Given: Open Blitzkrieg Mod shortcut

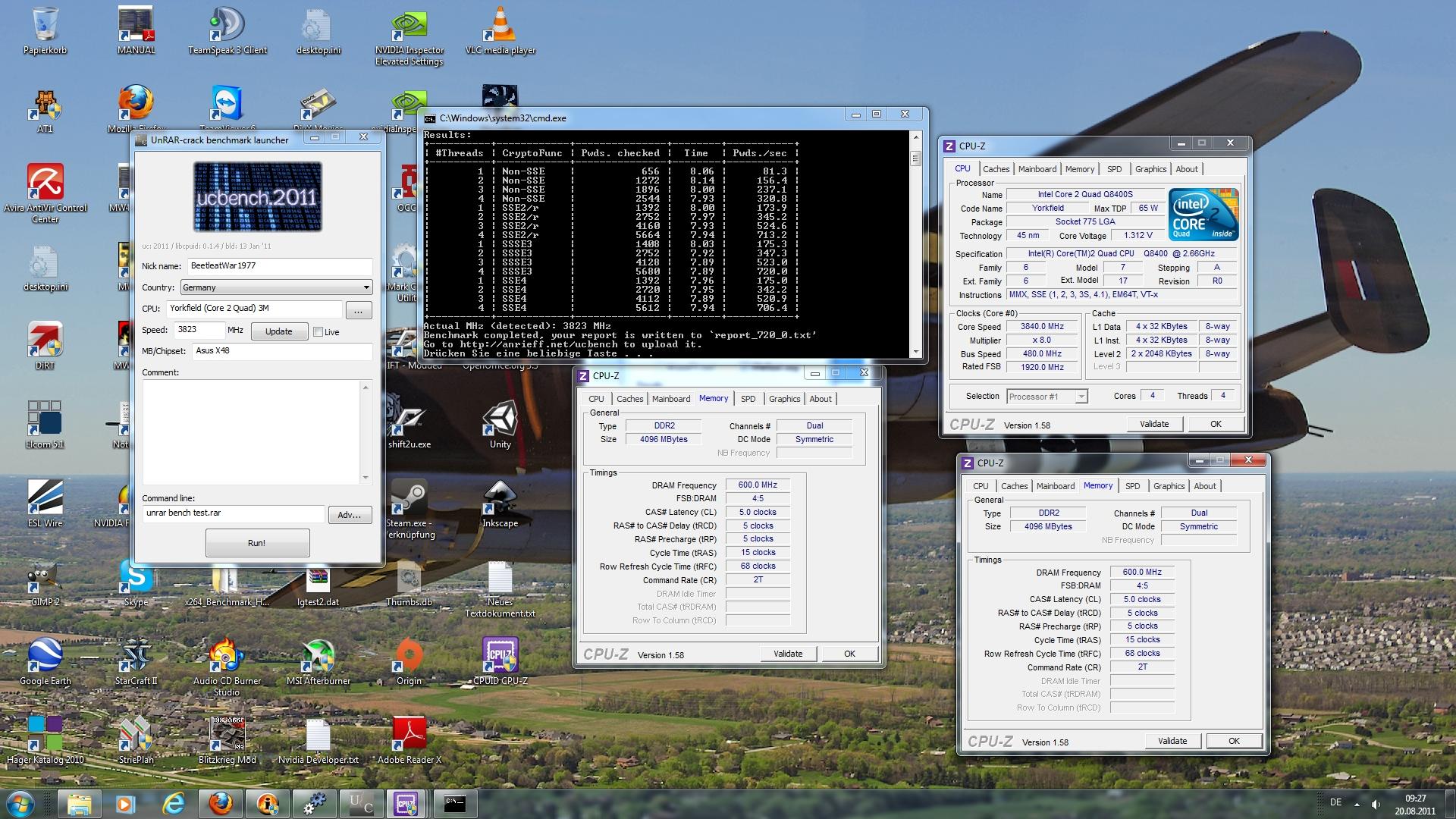Looking at the screenshot, I should 227,740.
